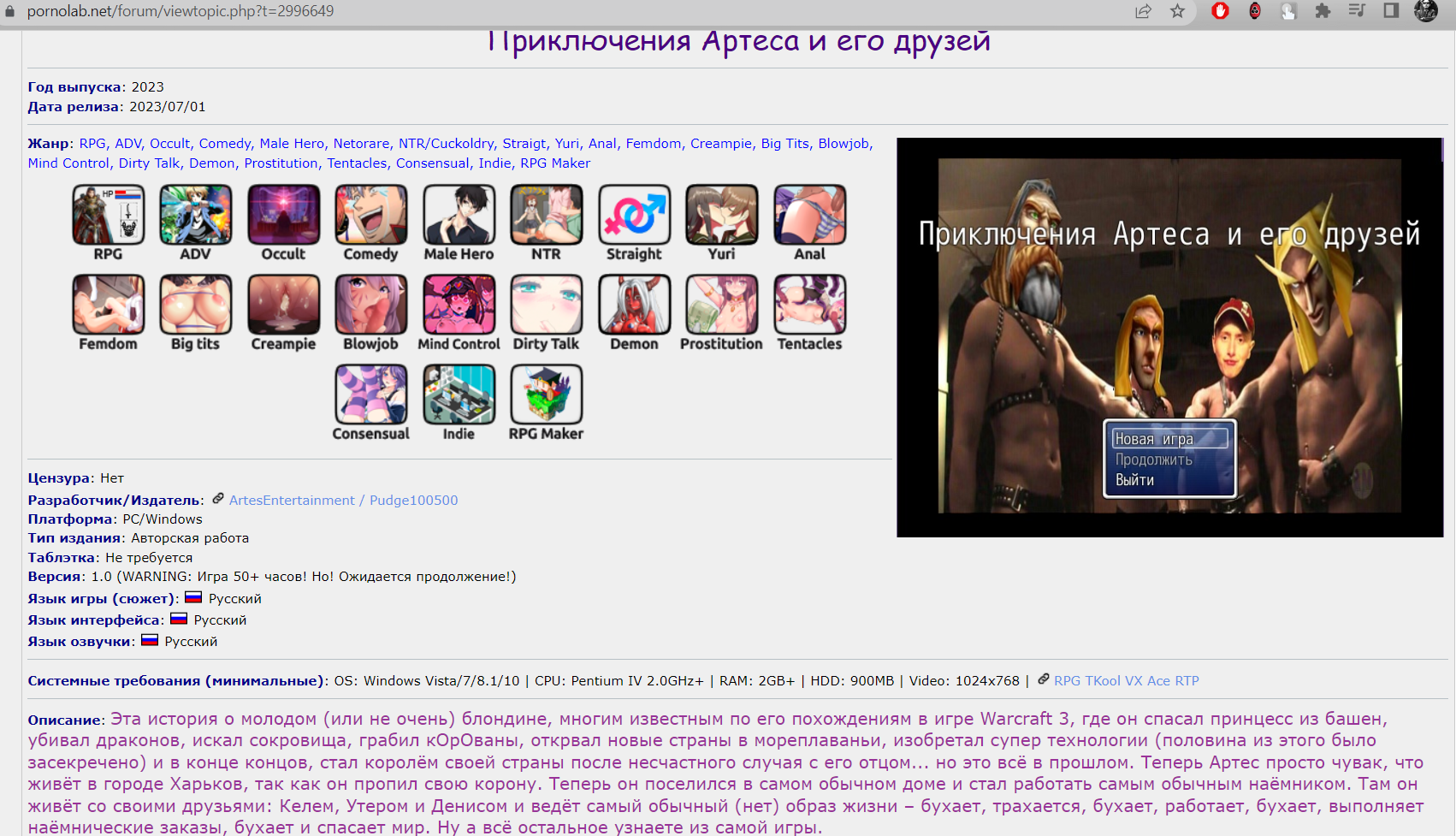Open the browser Extensions puzzle icon

(1323, 11)
